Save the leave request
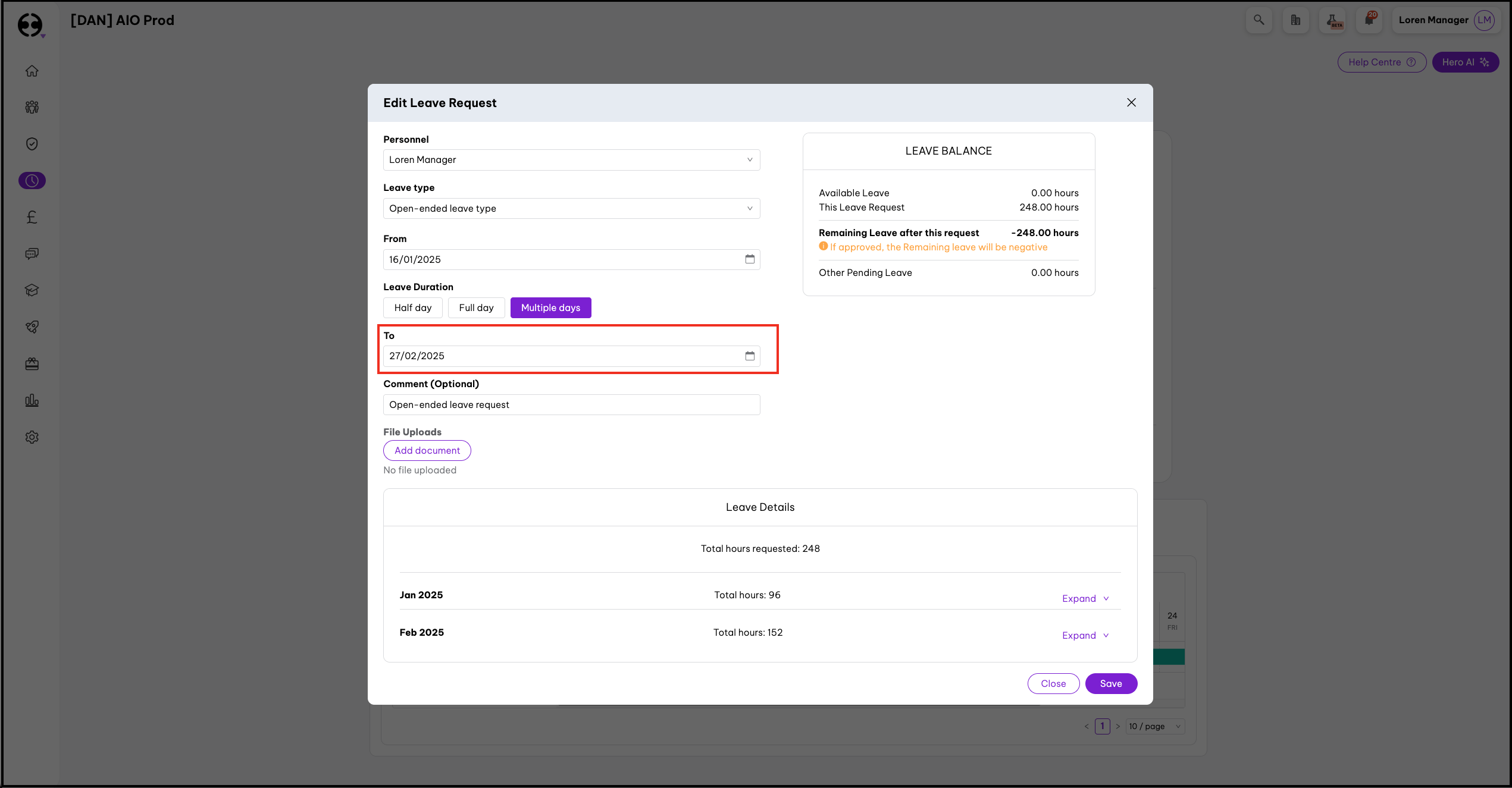This screenshot has width=1512, height=788. coord(1110,683)
